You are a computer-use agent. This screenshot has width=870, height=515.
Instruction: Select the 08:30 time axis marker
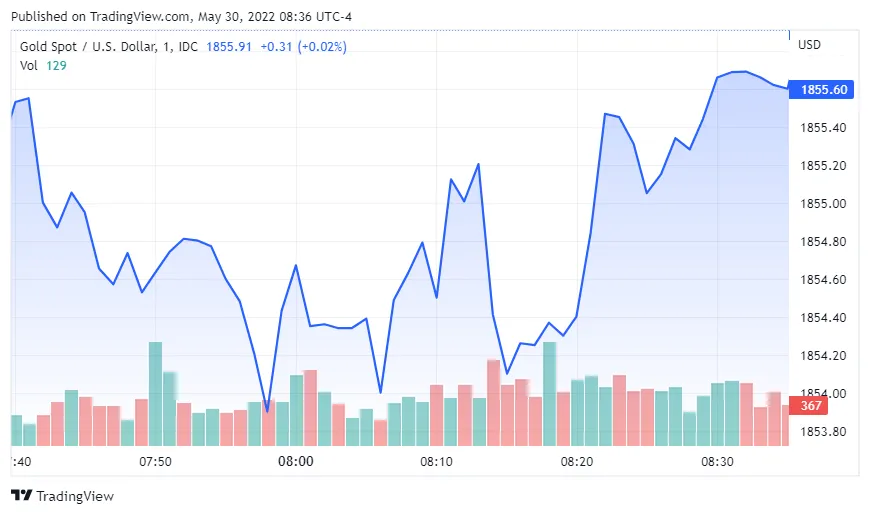point(717,461)
